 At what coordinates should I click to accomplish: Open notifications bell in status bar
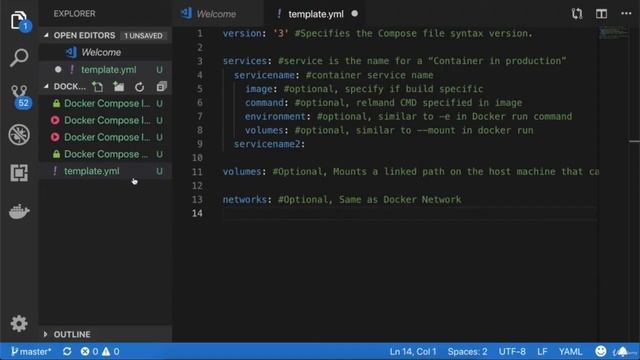(623, 351)
